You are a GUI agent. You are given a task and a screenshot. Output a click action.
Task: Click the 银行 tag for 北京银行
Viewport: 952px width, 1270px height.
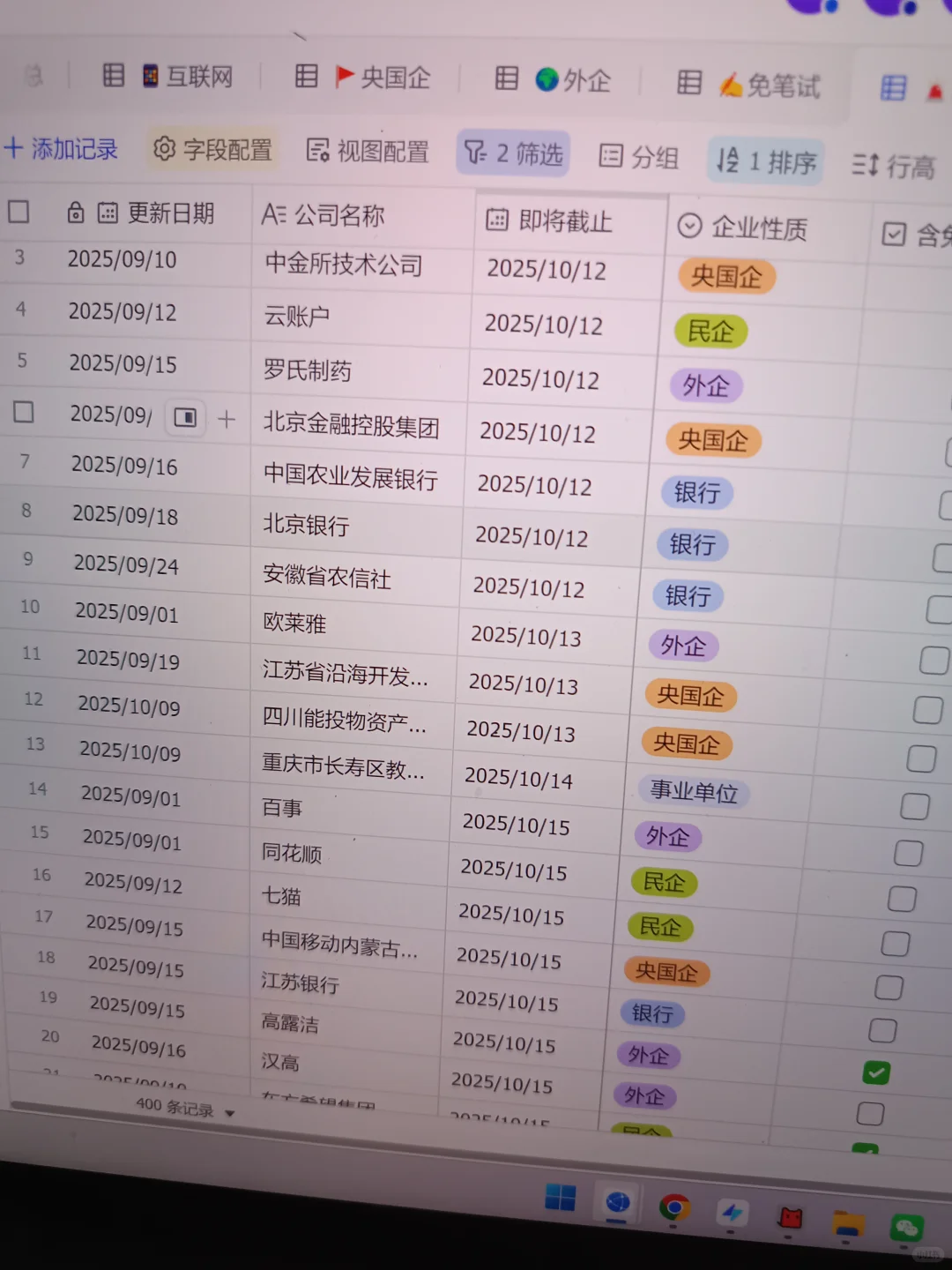click(x=693, y=544)
